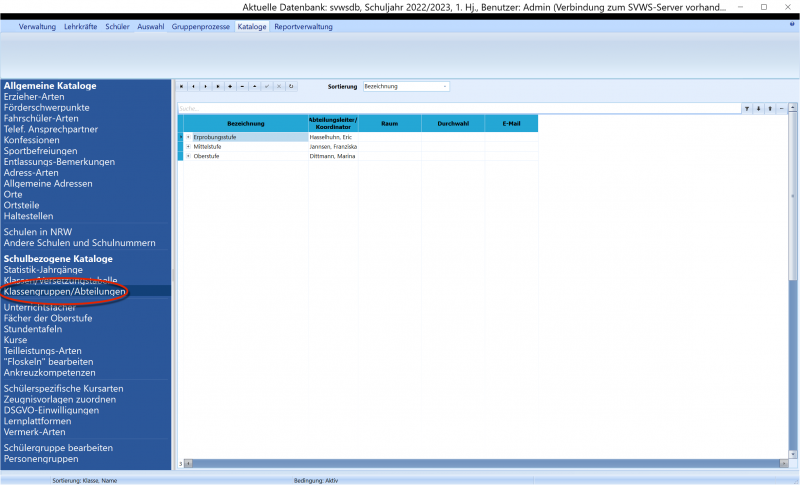Click into the Suche search field
This screenshot has height=485, width=800.
pyautogui.click(x=459, y=109)
